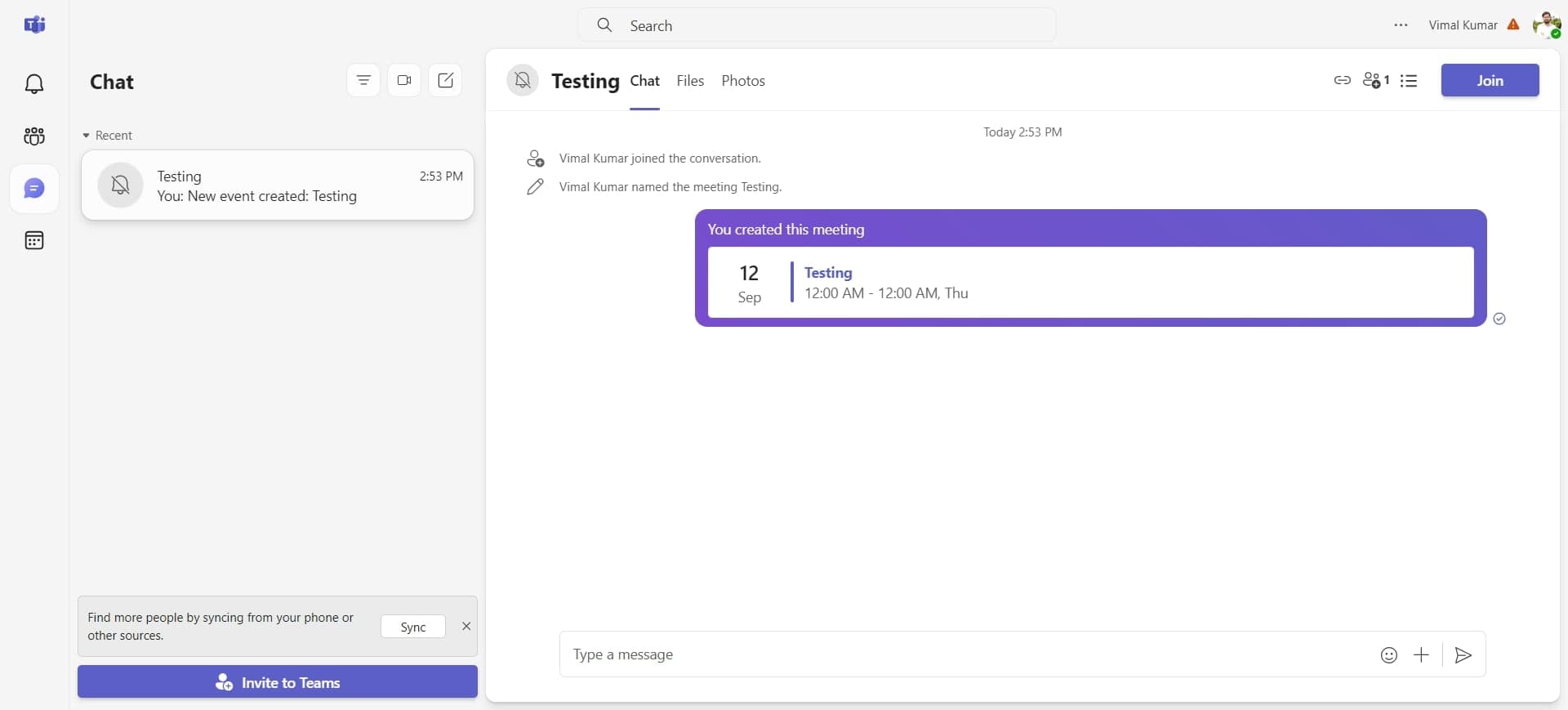Open the Community icon in sidebar
Screen dimensions: 1568x710
(x=34, y=136)
